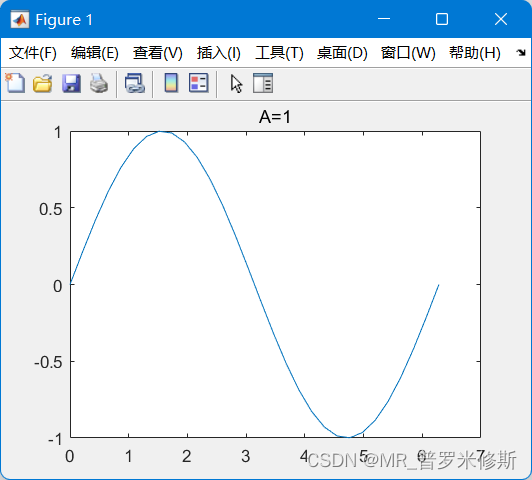Image resolution: width=532 pixels, height=480 pixels.
Task: Open the 插入(I) menu
Action: pyautogui.click(x=219, y=53)
